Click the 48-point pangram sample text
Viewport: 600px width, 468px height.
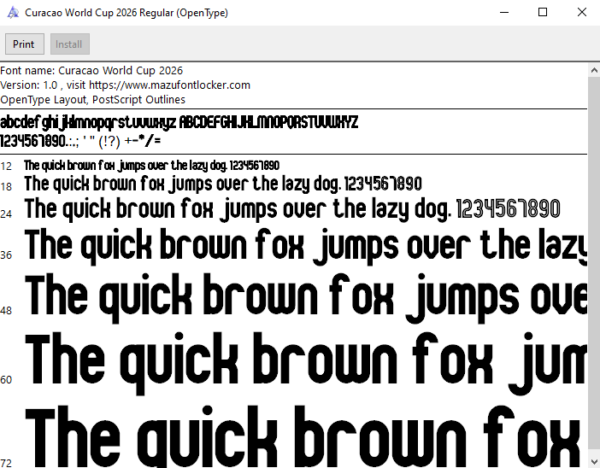305,298
